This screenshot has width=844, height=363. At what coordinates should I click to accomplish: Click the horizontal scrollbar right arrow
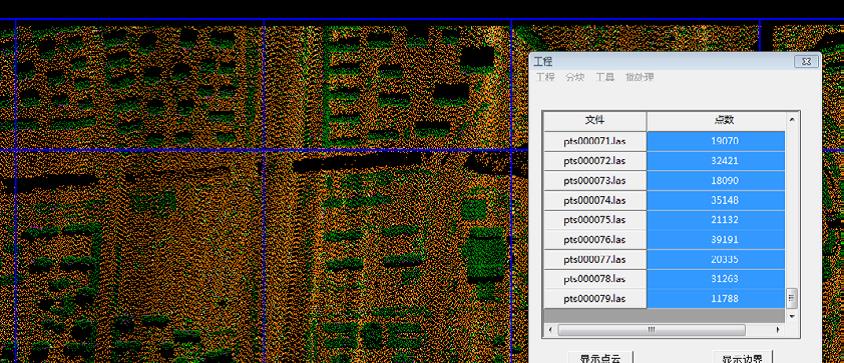(x=778, y=330)
